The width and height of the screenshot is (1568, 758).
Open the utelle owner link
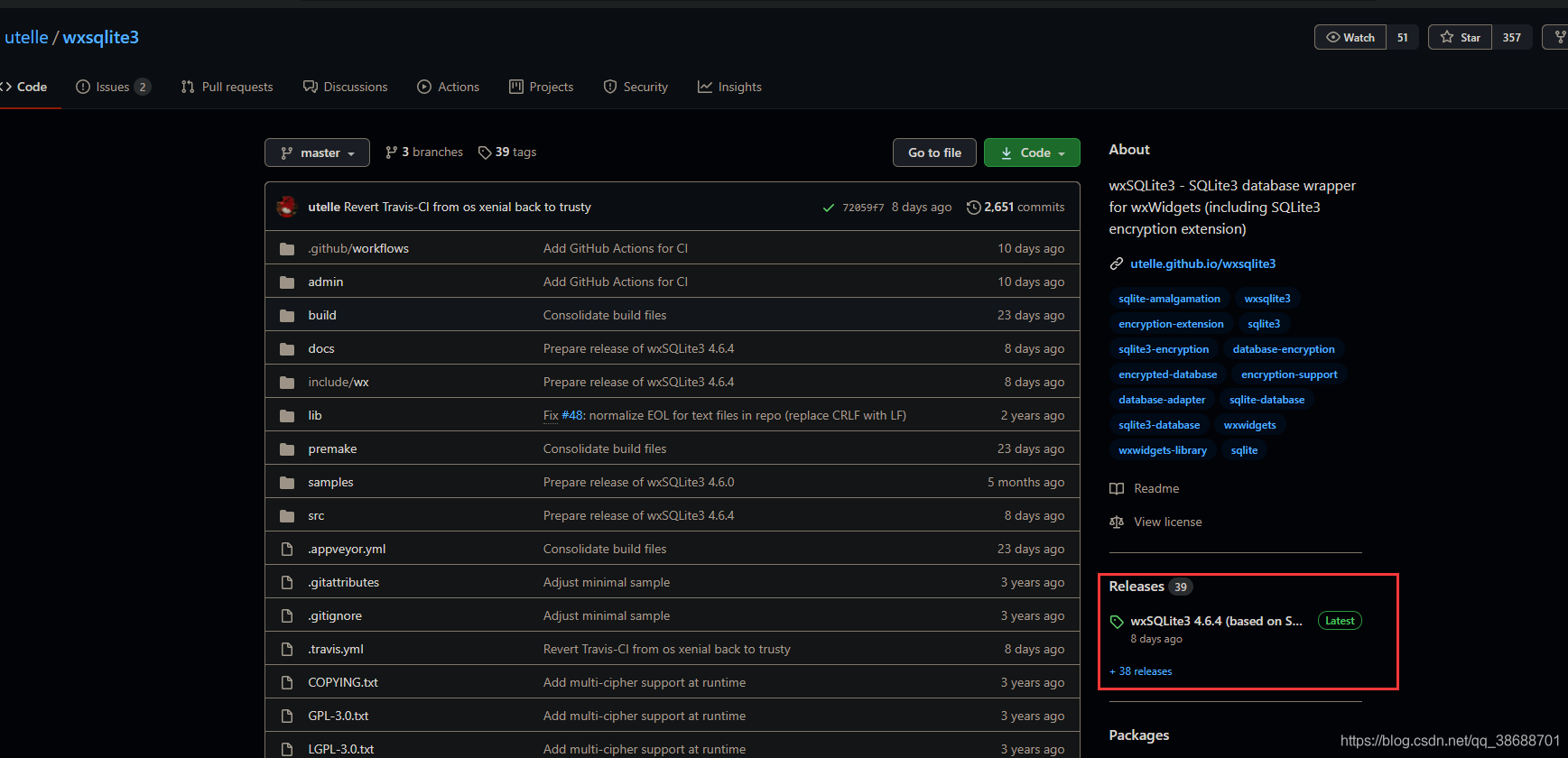26,37
